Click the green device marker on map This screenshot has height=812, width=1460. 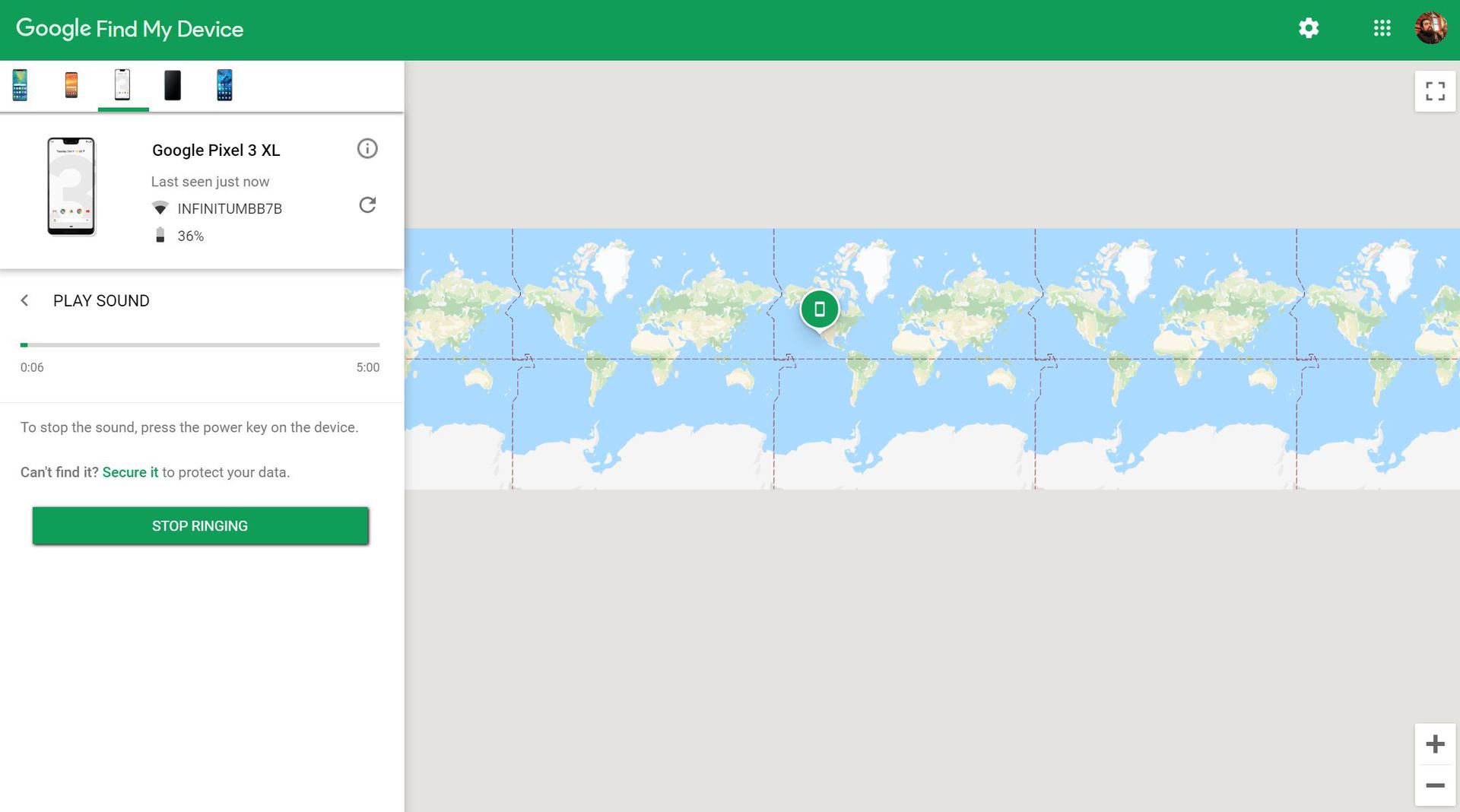click(x=819, y=310)
